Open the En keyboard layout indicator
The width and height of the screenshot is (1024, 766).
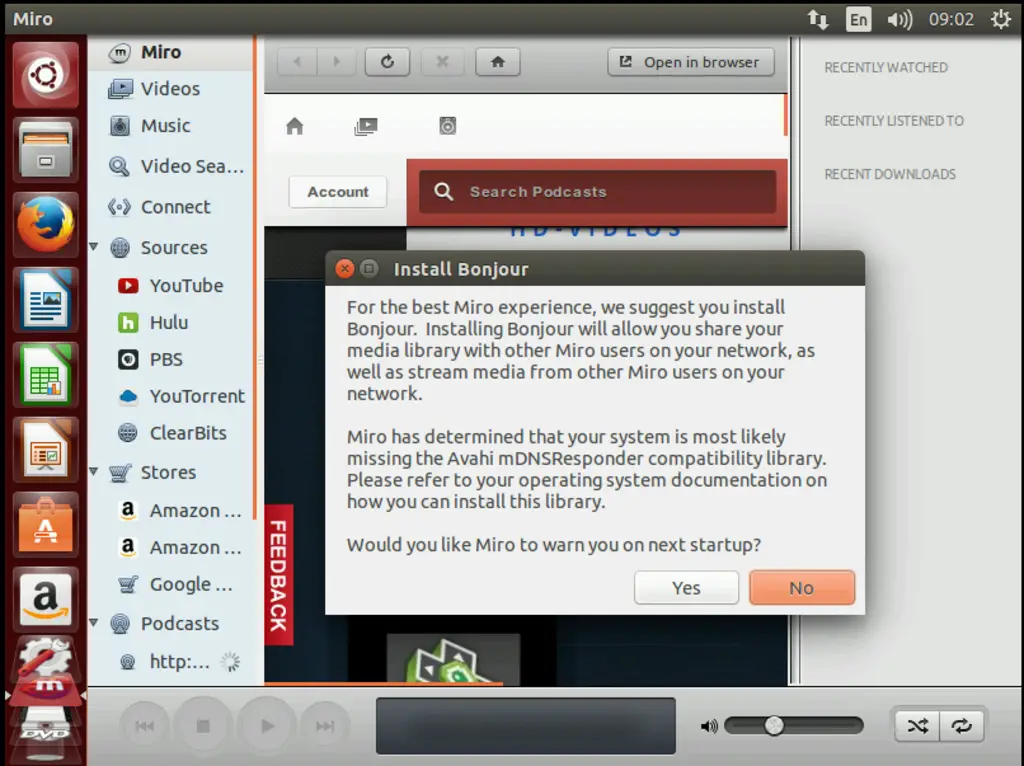pyautogui.click(x=858, y=19)
